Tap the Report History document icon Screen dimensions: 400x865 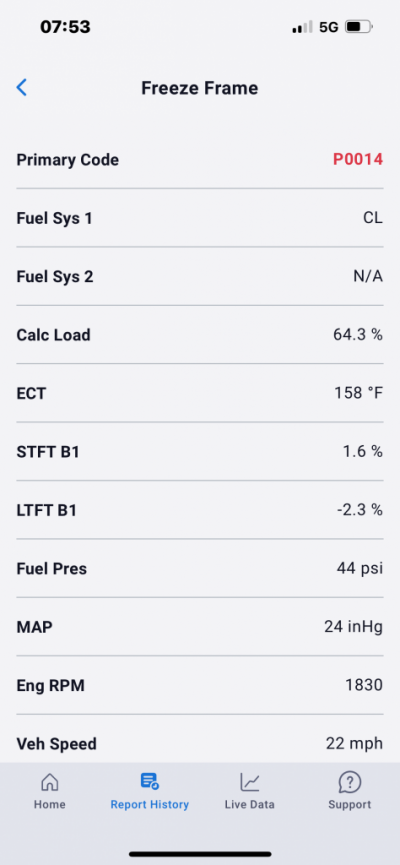150,781
